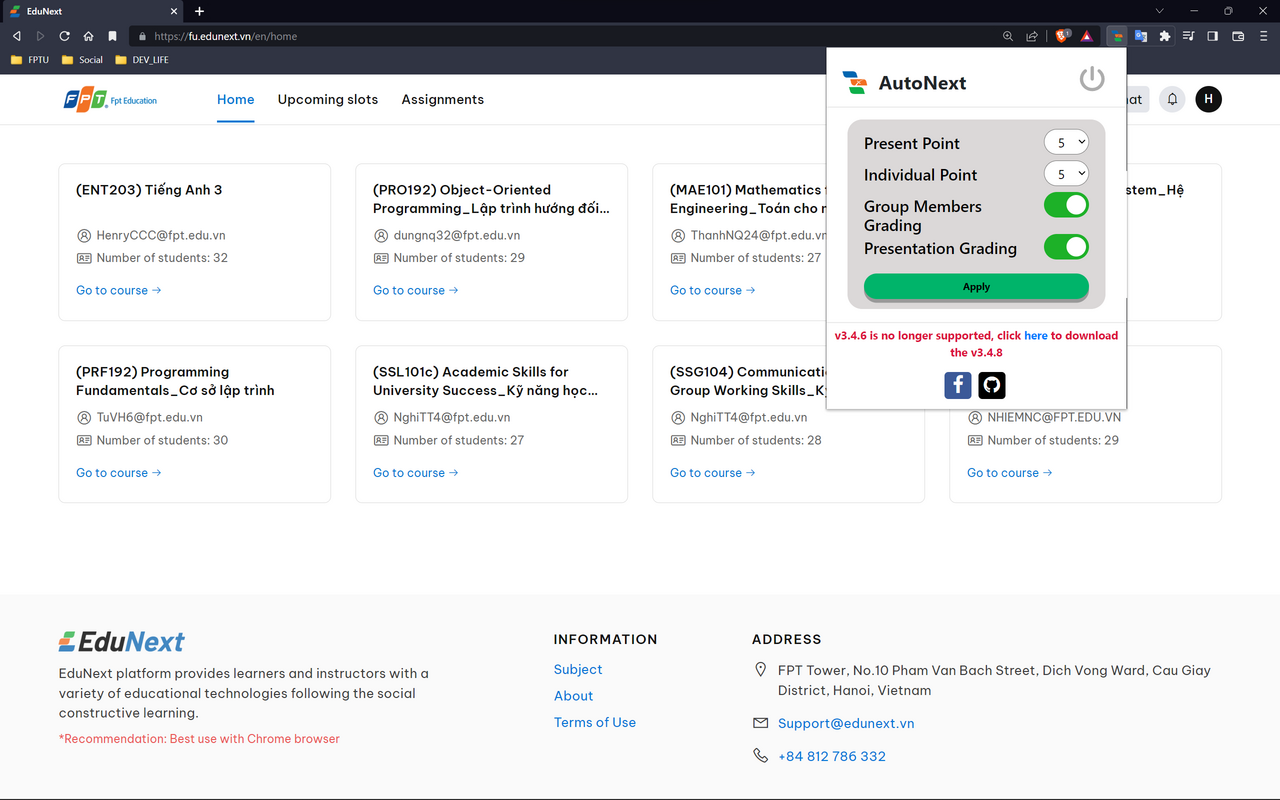Click the AutoNext power button icon
1280x800 pixels.
tap(1092, 79)
